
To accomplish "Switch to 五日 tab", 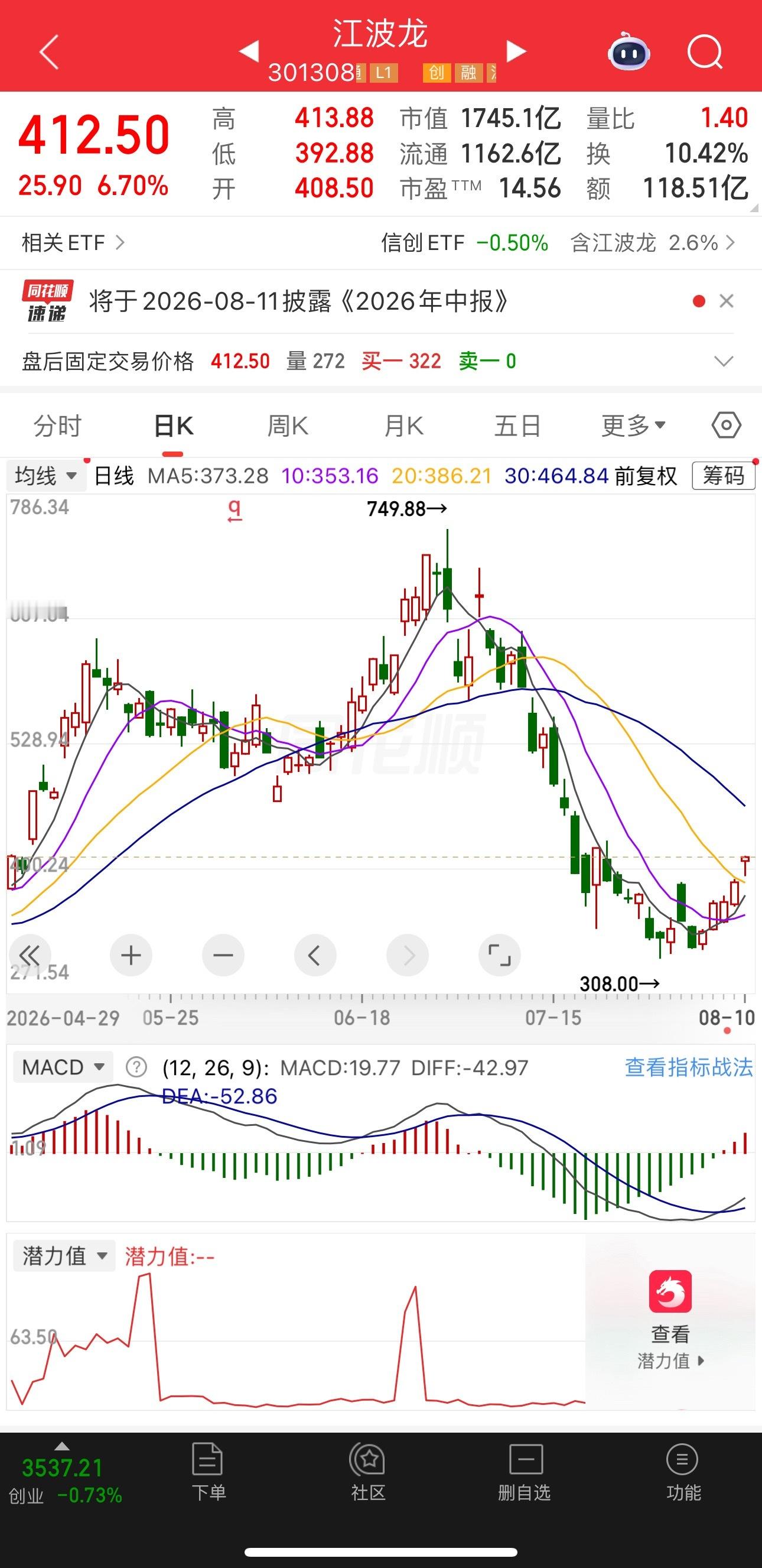I will click(x=517, y=426).
